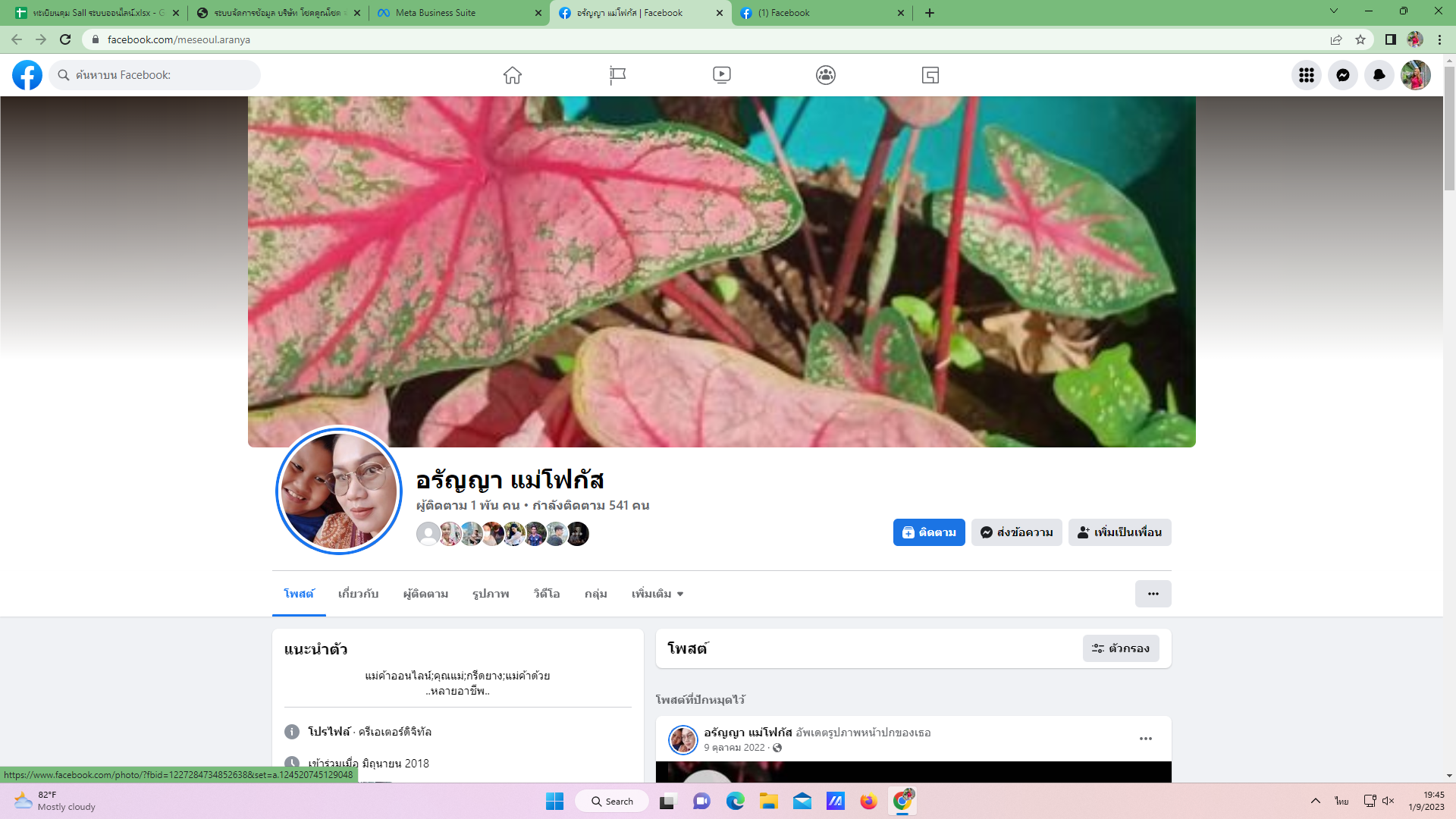This screenshot has width=1456, height=819.
Task: Expand the เพิ่มเติม dropdown tab
Action: (657, 594)
